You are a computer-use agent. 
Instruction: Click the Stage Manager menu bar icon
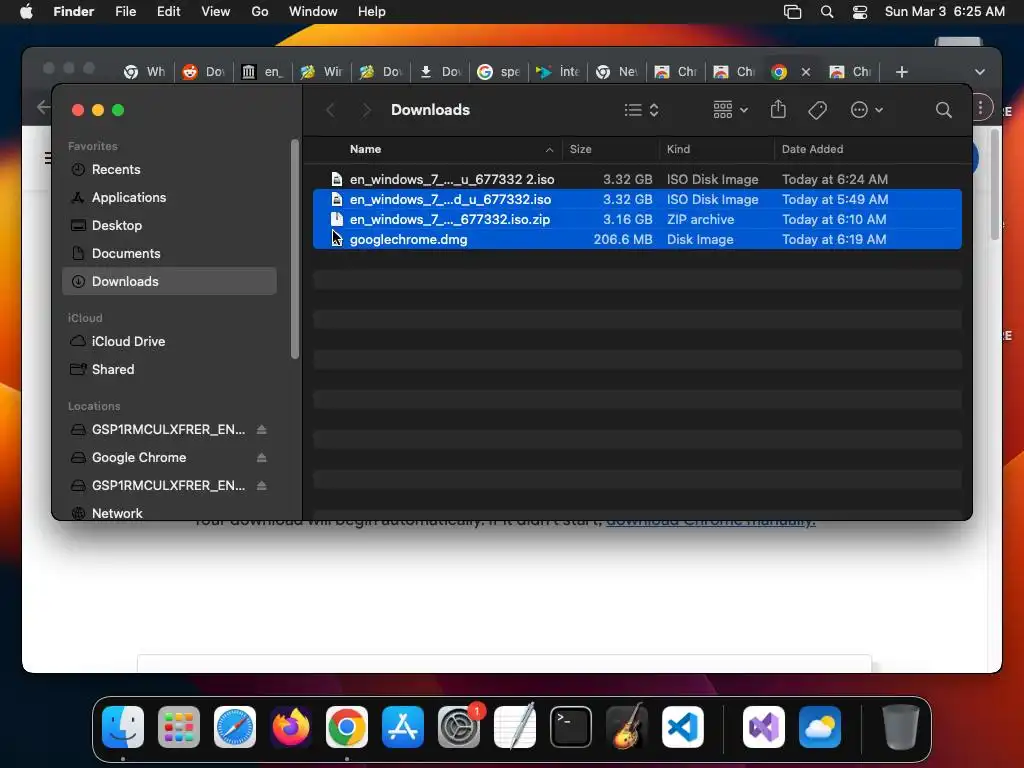792,12
